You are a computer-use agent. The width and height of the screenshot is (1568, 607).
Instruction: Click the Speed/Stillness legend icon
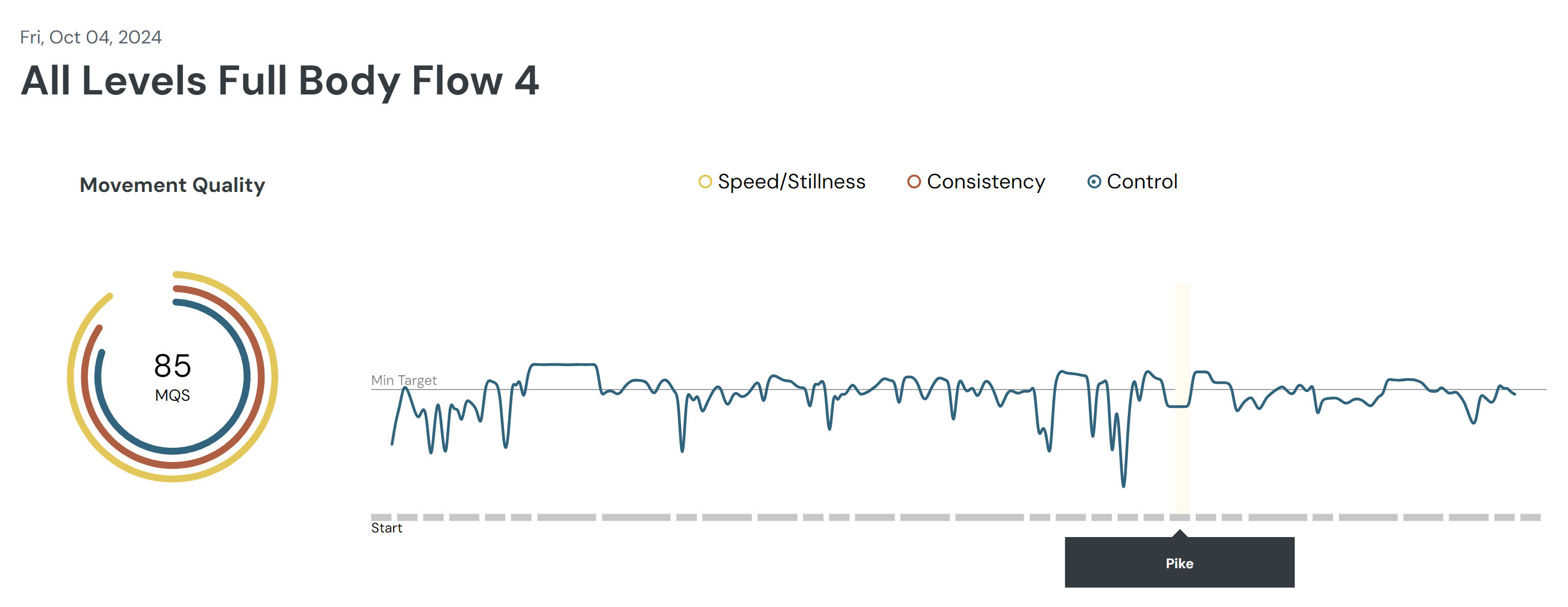[699, 182]
